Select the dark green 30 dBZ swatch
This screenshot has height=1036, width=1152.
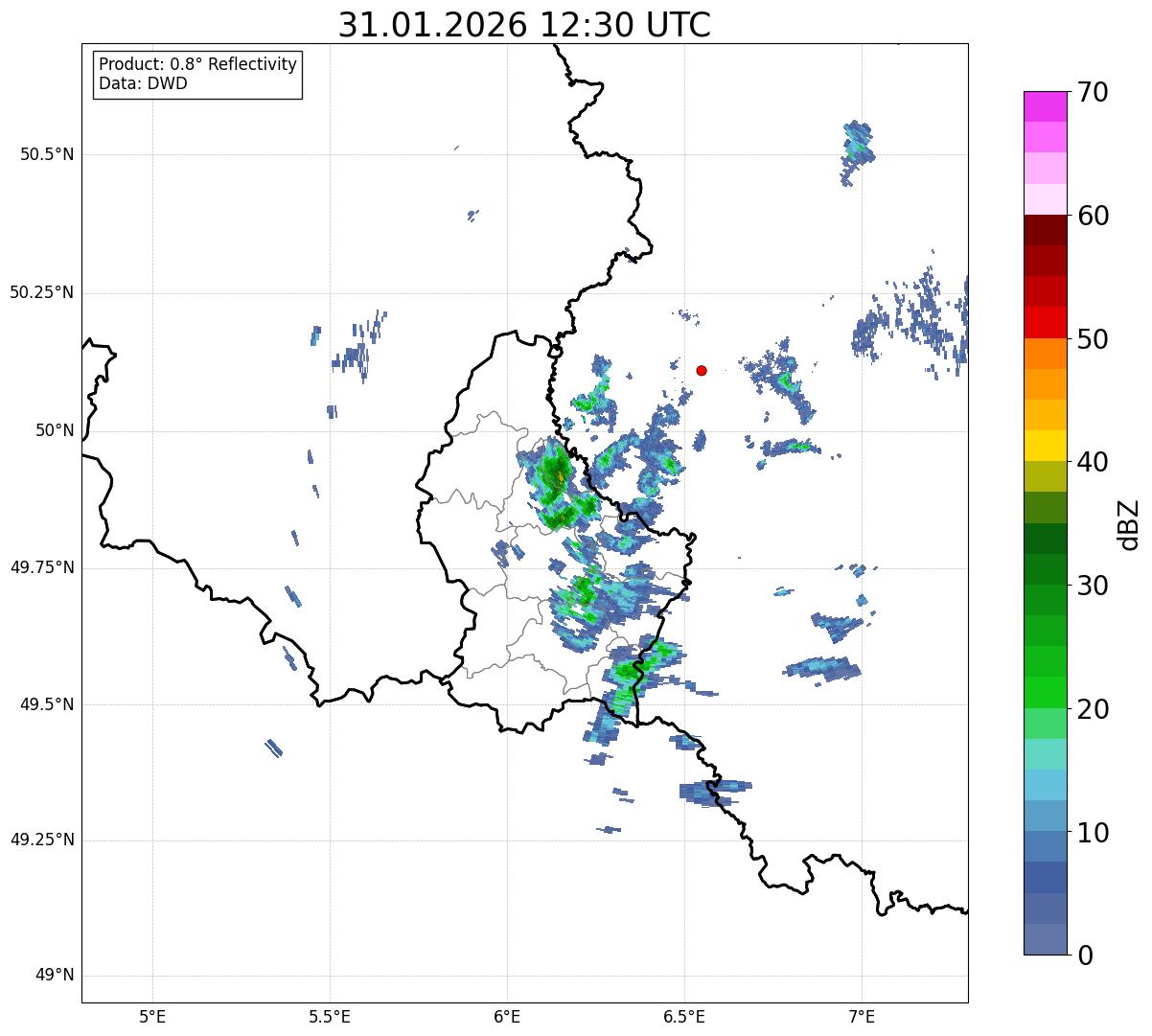[x=1045, y=569]
